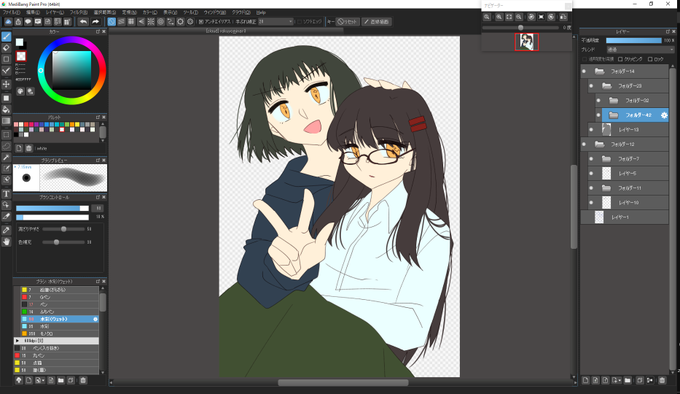The image size is (680, 394).
Task: Select the Text tool
Action: [6, 194]
